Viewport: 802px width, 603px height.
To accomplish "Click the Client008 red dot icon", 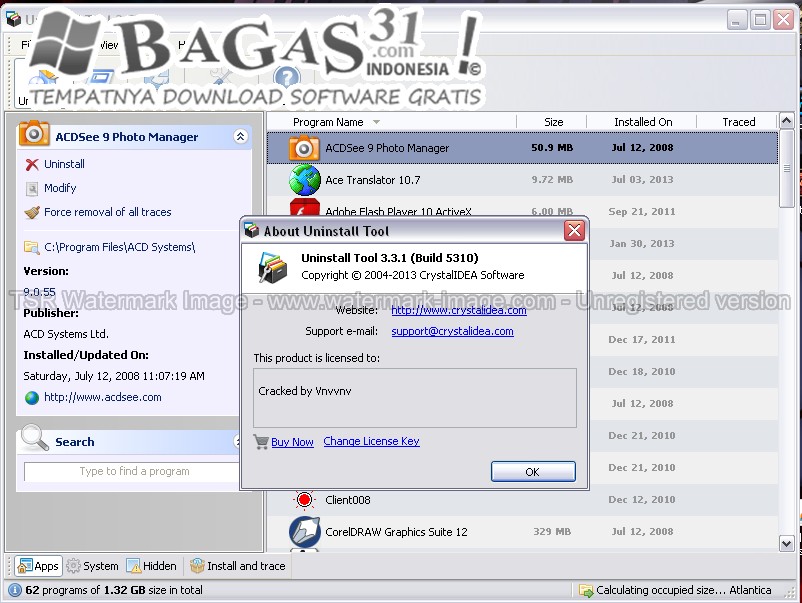I will tap(304, 500).
